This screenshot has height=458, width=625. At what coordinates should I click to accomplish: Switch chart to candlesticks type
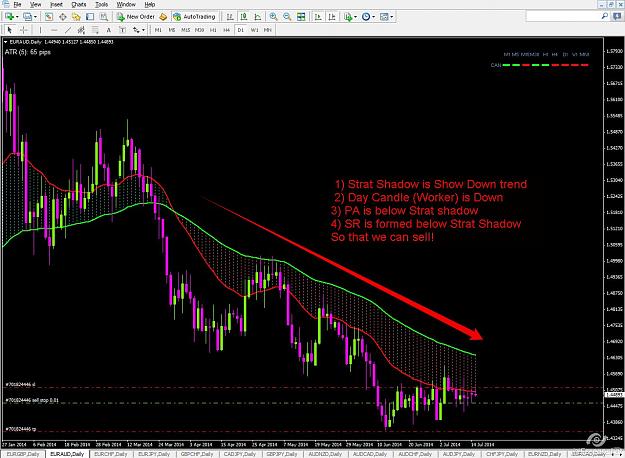(244, 17)
